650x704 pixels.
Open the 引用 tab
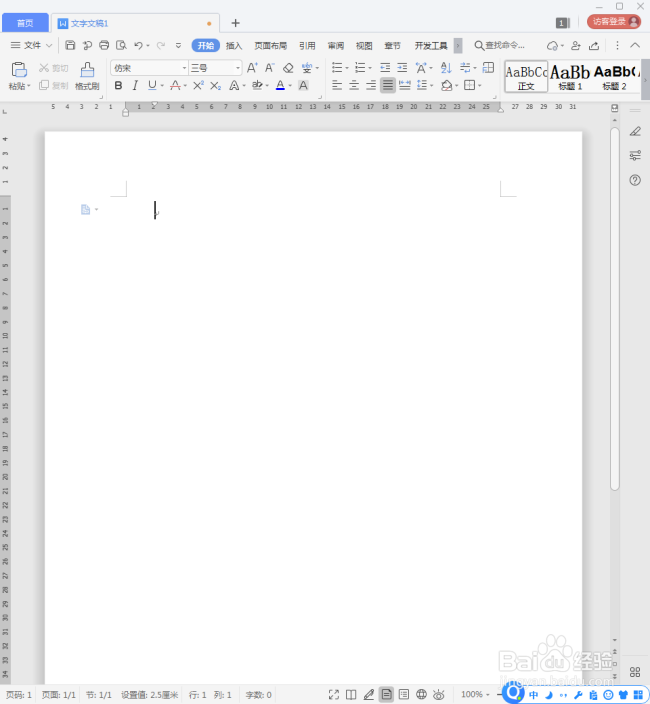(x=307, y=46)
